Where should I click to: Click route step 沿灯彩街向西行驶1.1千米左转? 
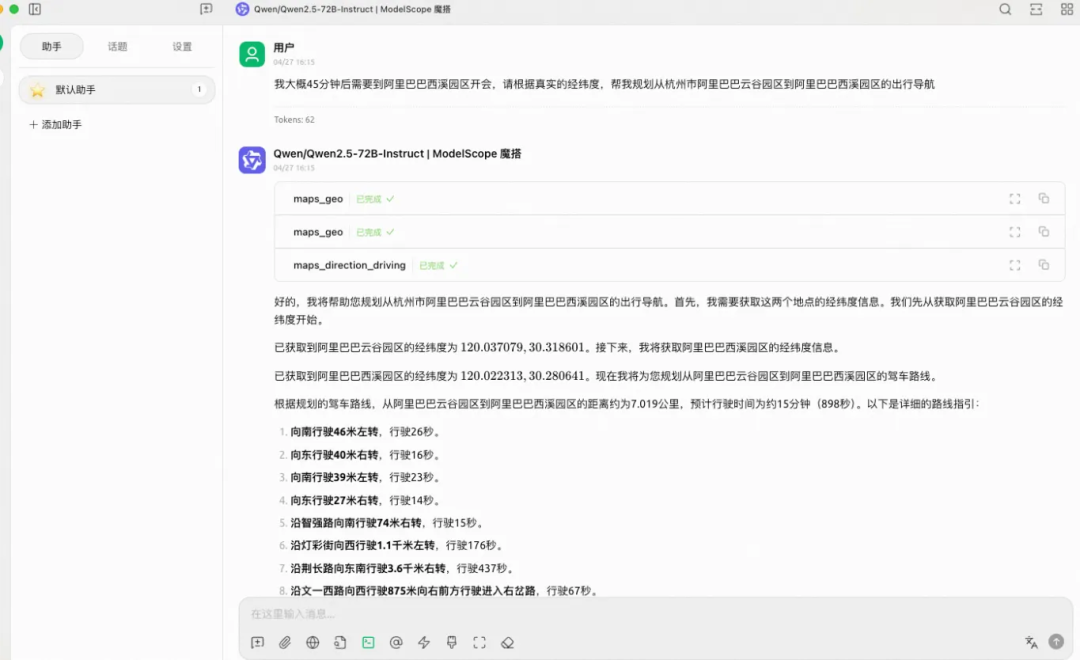pos(362,545)
